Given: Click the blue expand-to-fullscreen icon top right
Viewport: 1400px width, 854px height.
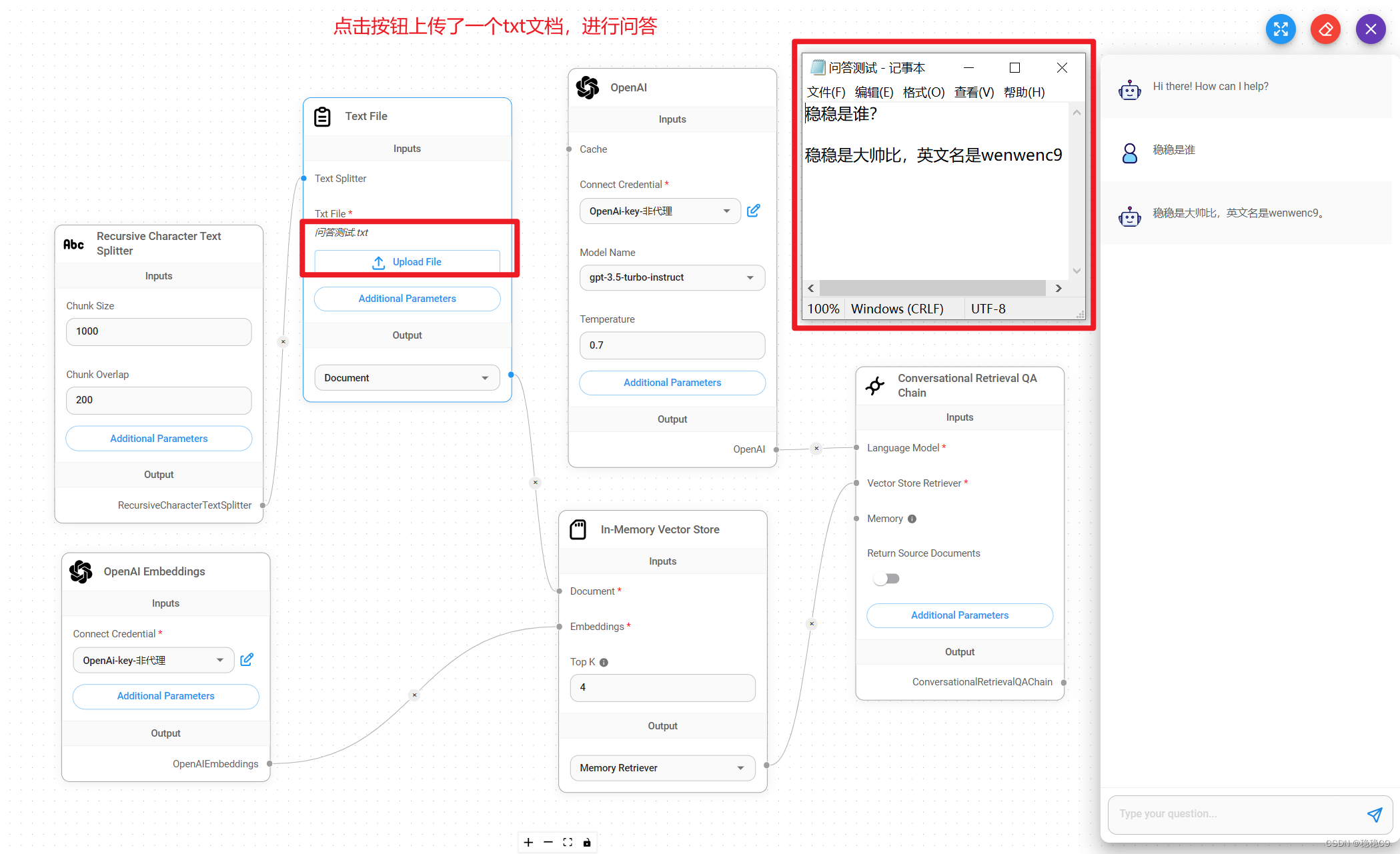Looking at the screenshot, I should point(1281,29).
